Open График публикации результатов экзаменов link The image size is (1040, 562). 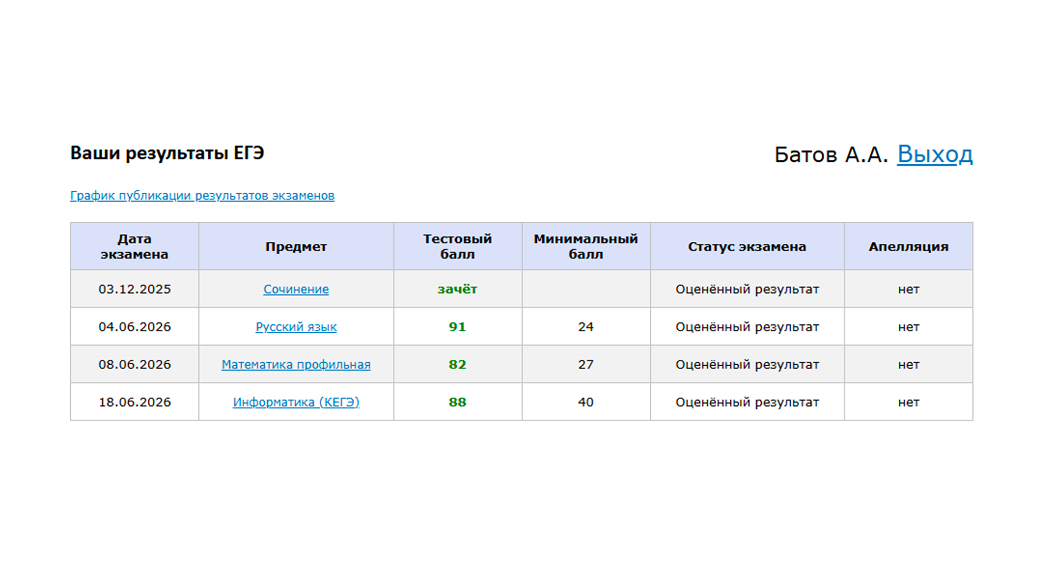(x=202, y=196)
